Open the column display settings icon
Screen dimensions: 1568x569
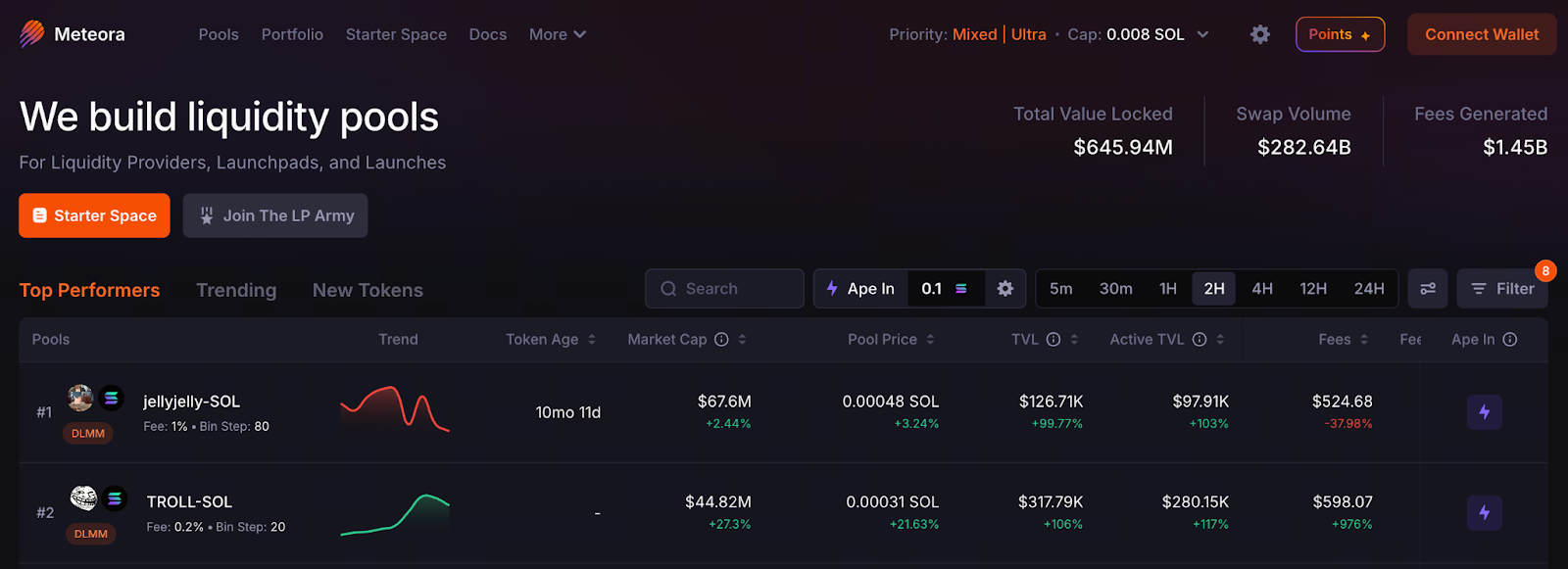(1428, 289)
